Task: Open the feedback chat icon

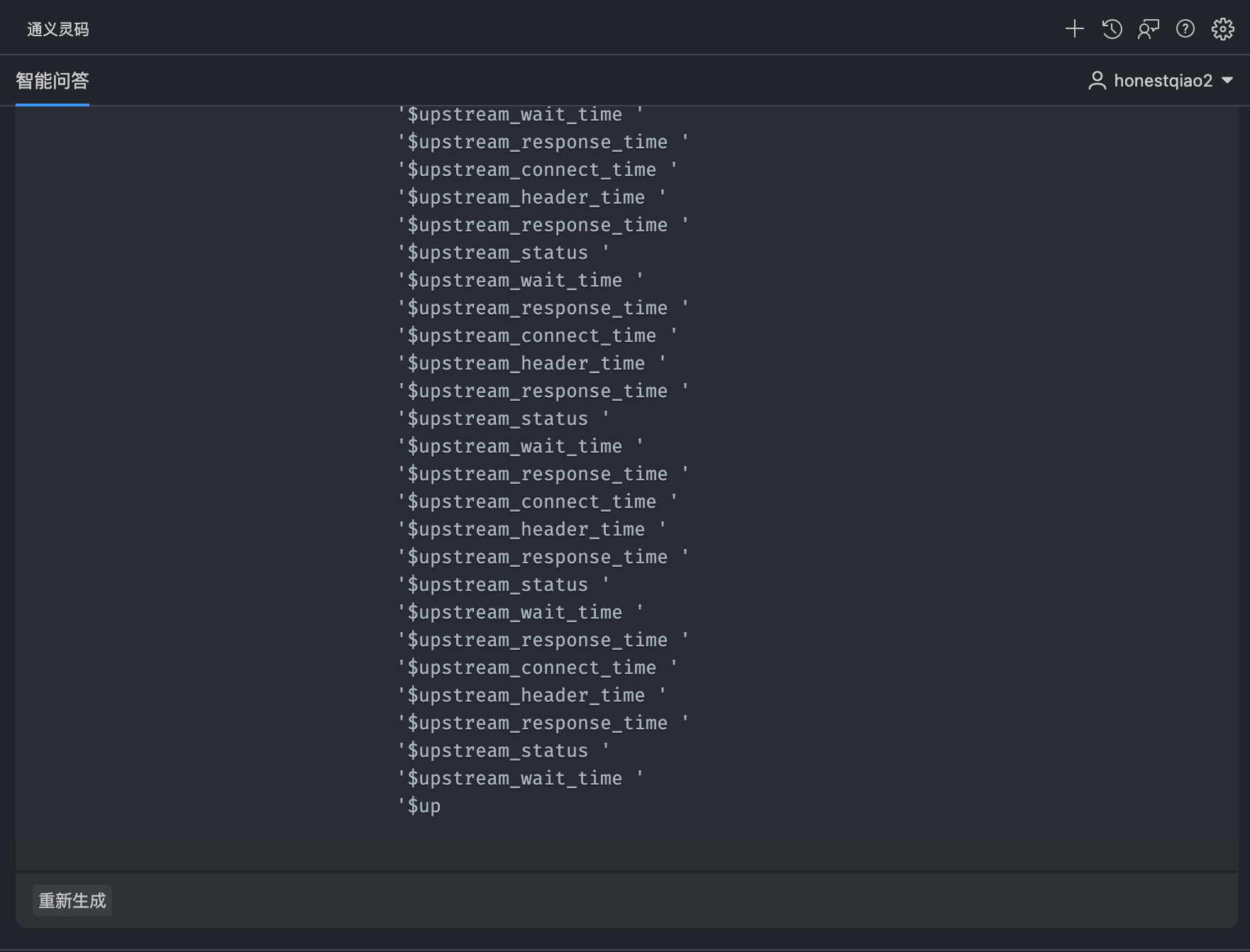Action: tap(1149, 29)
